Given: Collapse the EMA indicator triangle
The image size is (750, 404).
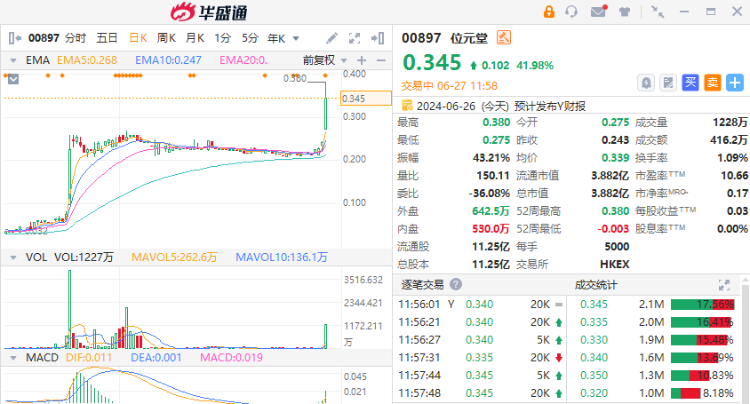Looking at the screenshot, I should click(13, 61).
